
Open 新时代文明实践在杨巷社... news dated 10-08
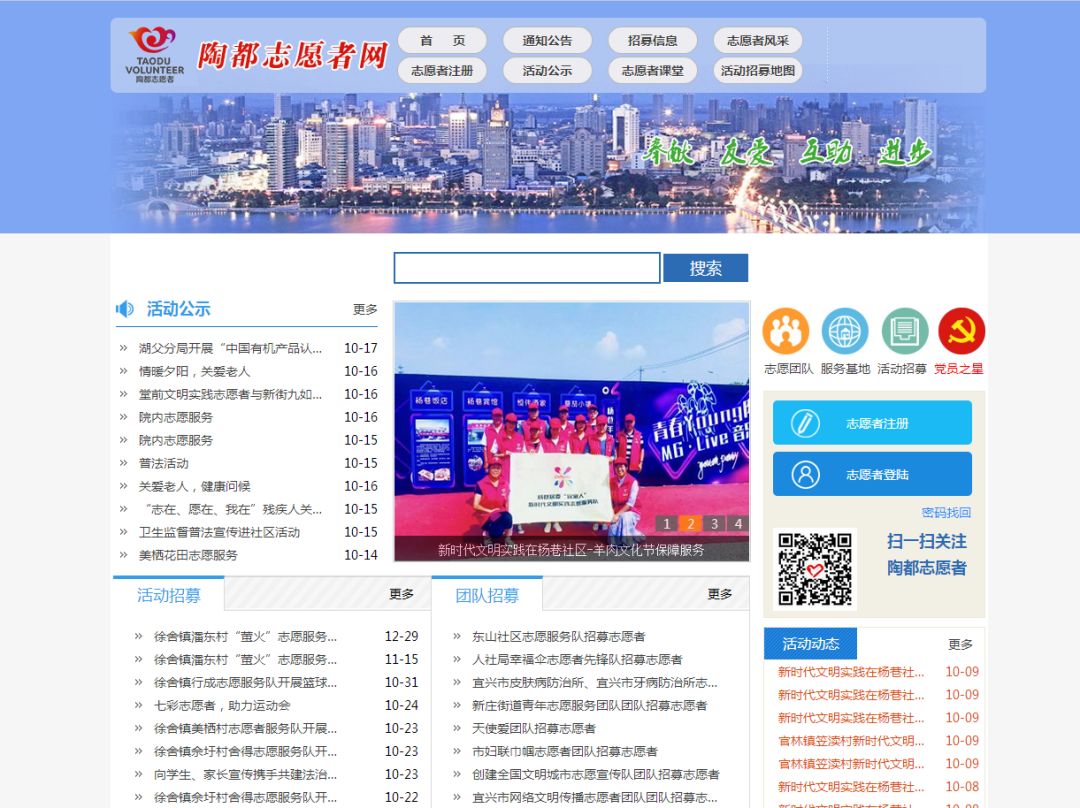coord(851,787)
